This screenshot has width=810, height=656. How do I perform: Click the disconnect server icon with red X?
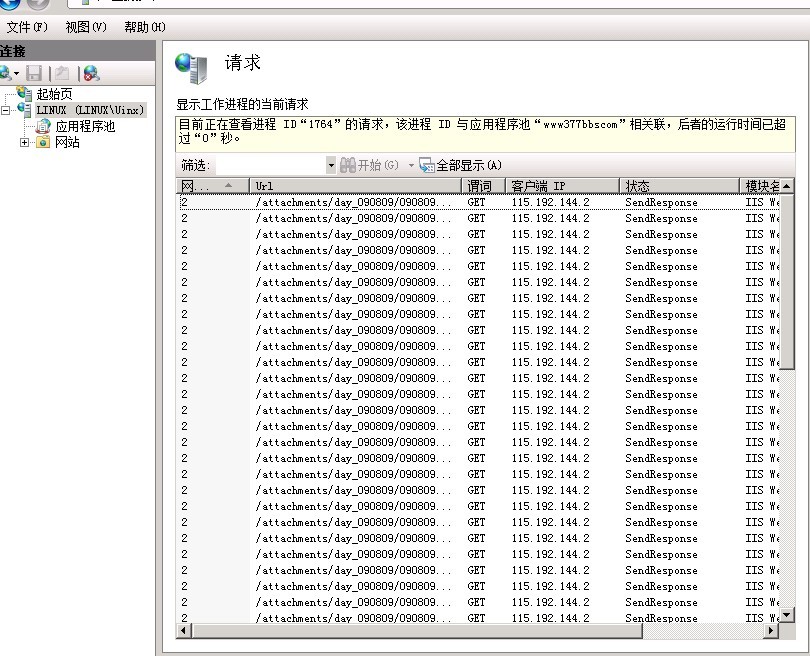coord(91,73)
